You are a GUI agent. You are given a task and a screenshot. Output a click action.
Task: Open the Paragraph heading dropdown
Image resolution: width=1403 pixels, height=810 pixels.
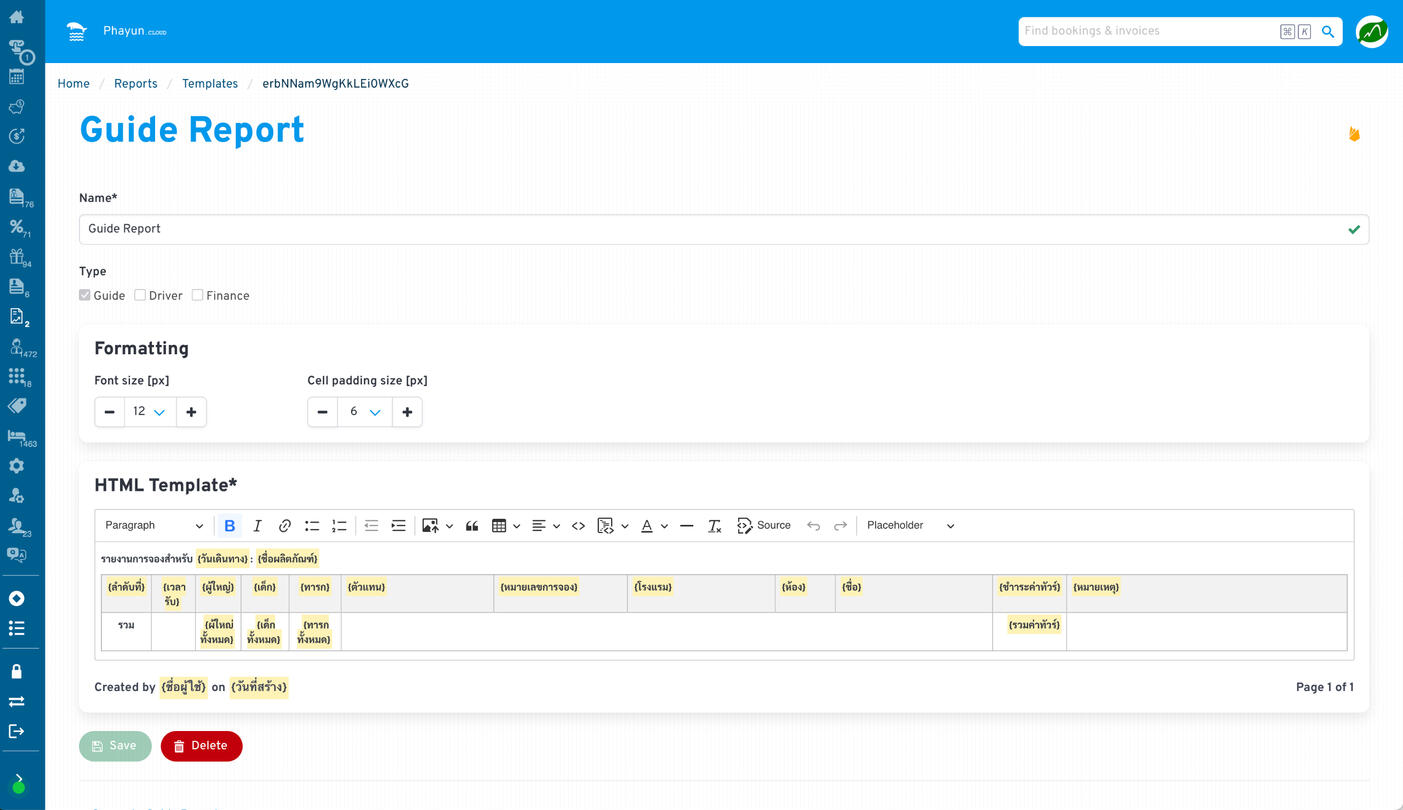154,526
